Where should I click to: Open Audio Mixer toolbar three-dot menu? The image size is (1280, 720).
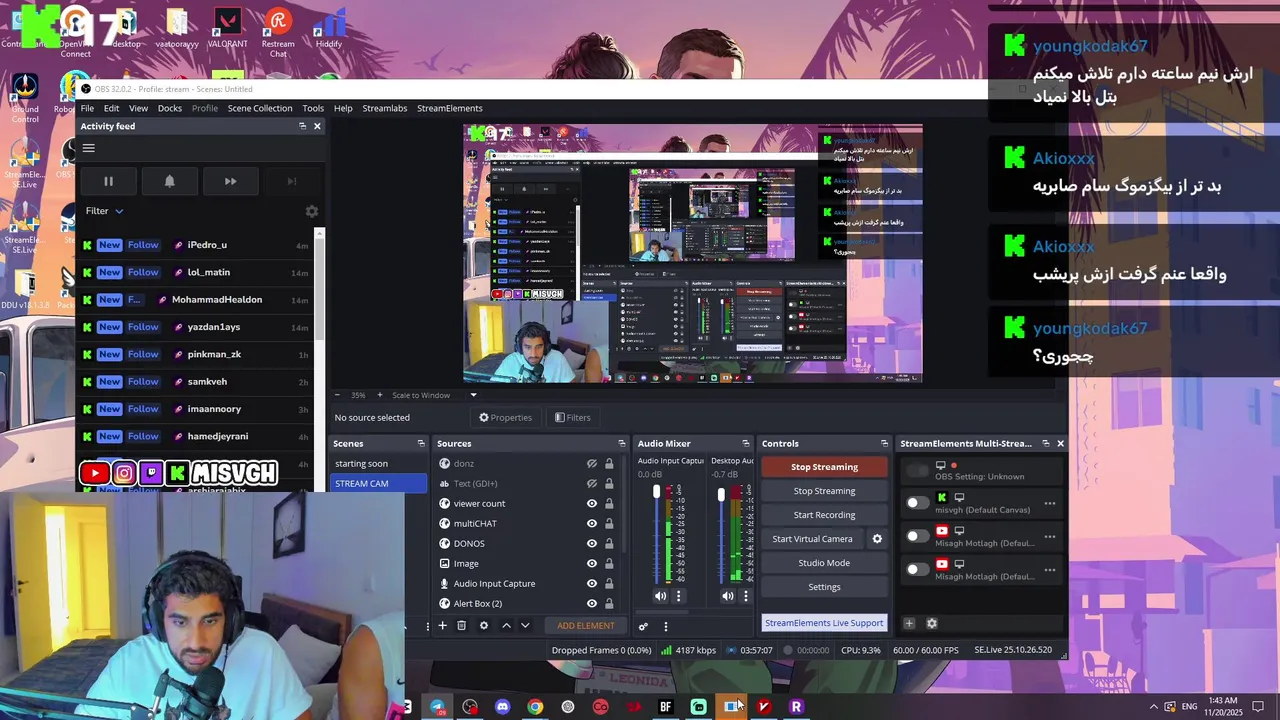pos(666,627)
